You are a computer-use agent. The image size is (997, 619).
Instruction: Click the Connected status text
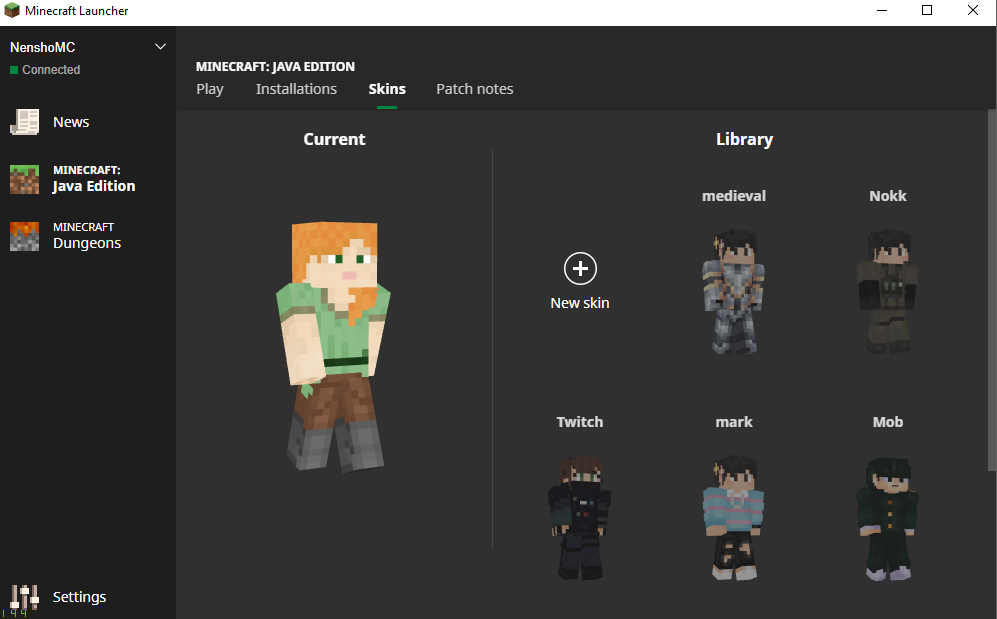[51, 70]
